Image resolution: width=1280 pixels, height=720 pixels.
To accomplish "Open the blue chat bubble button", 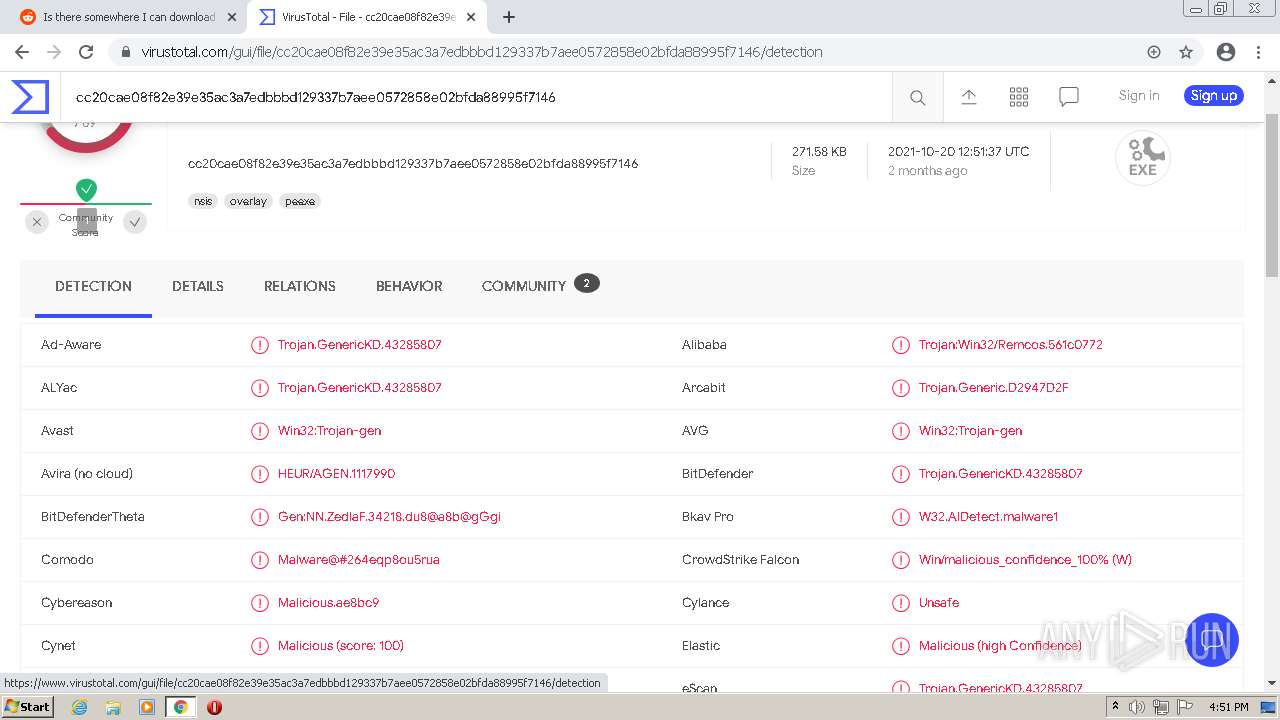I will coord(1212,640).
